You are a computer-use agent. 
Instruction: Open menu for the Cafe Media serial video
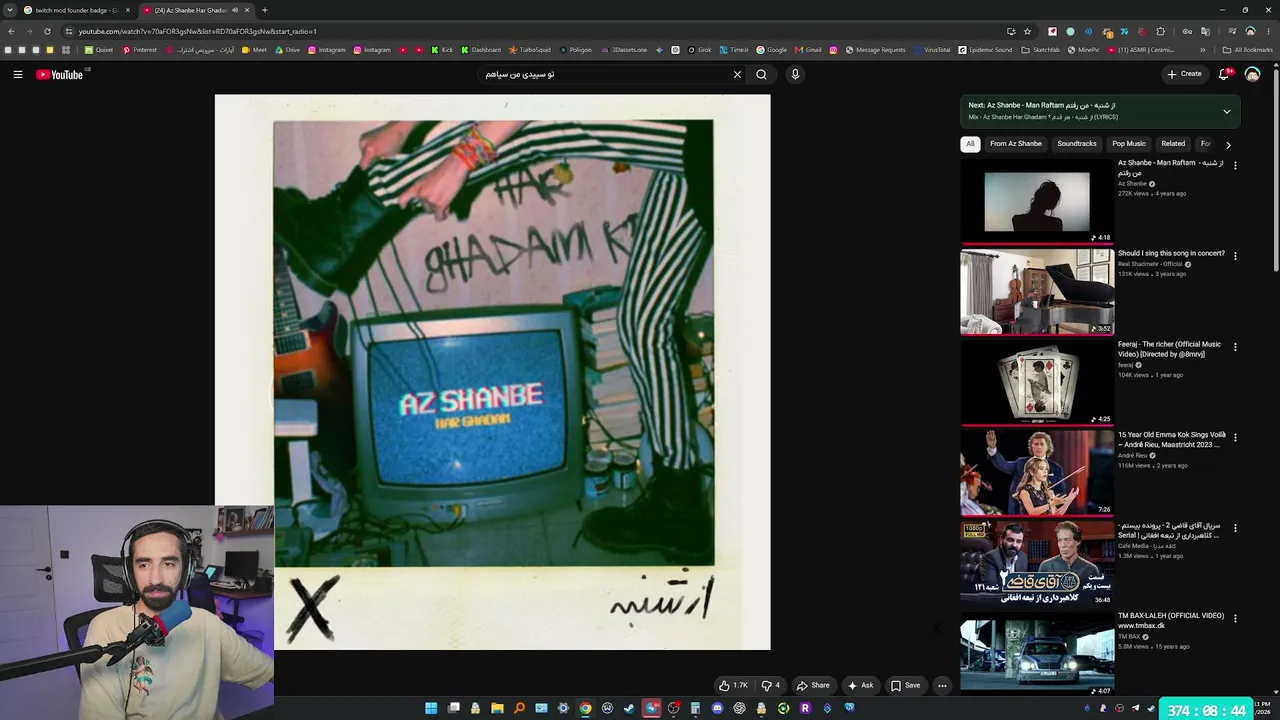(1235, 528)
